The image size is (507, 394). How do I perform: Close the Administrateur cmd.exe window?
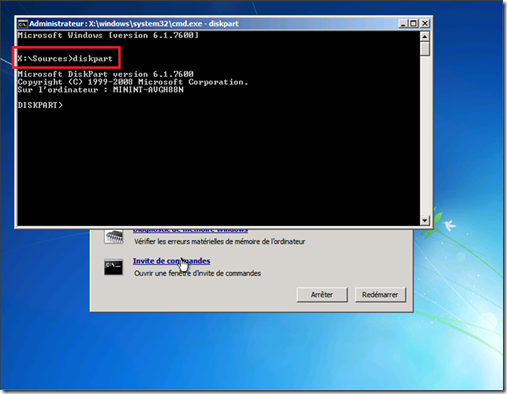pyautogui.click(x=425, y=24)
